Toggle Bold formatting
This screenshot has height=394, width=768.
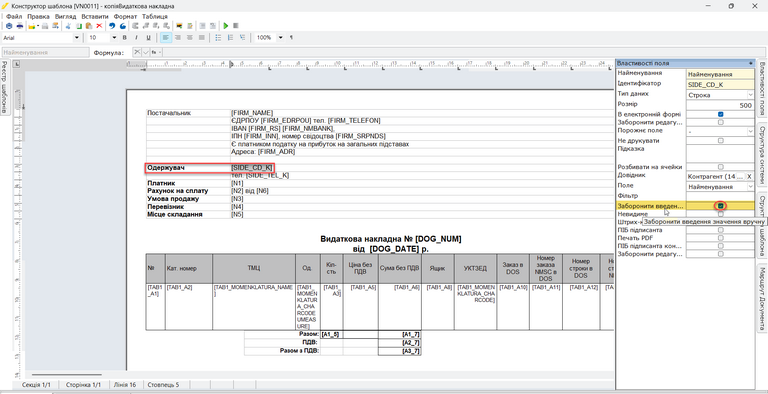click(124, 38)
